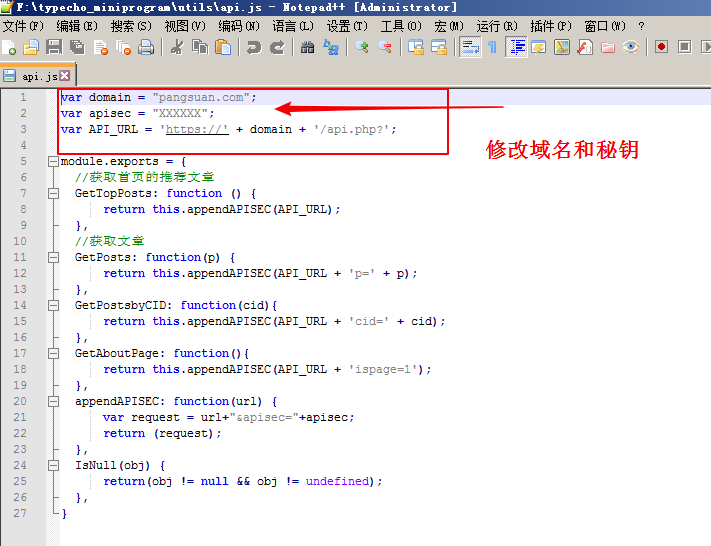This screenshot has width=711, height=546.
Task: Collapse the module.exports fold marker
Action: click(52, 161)
